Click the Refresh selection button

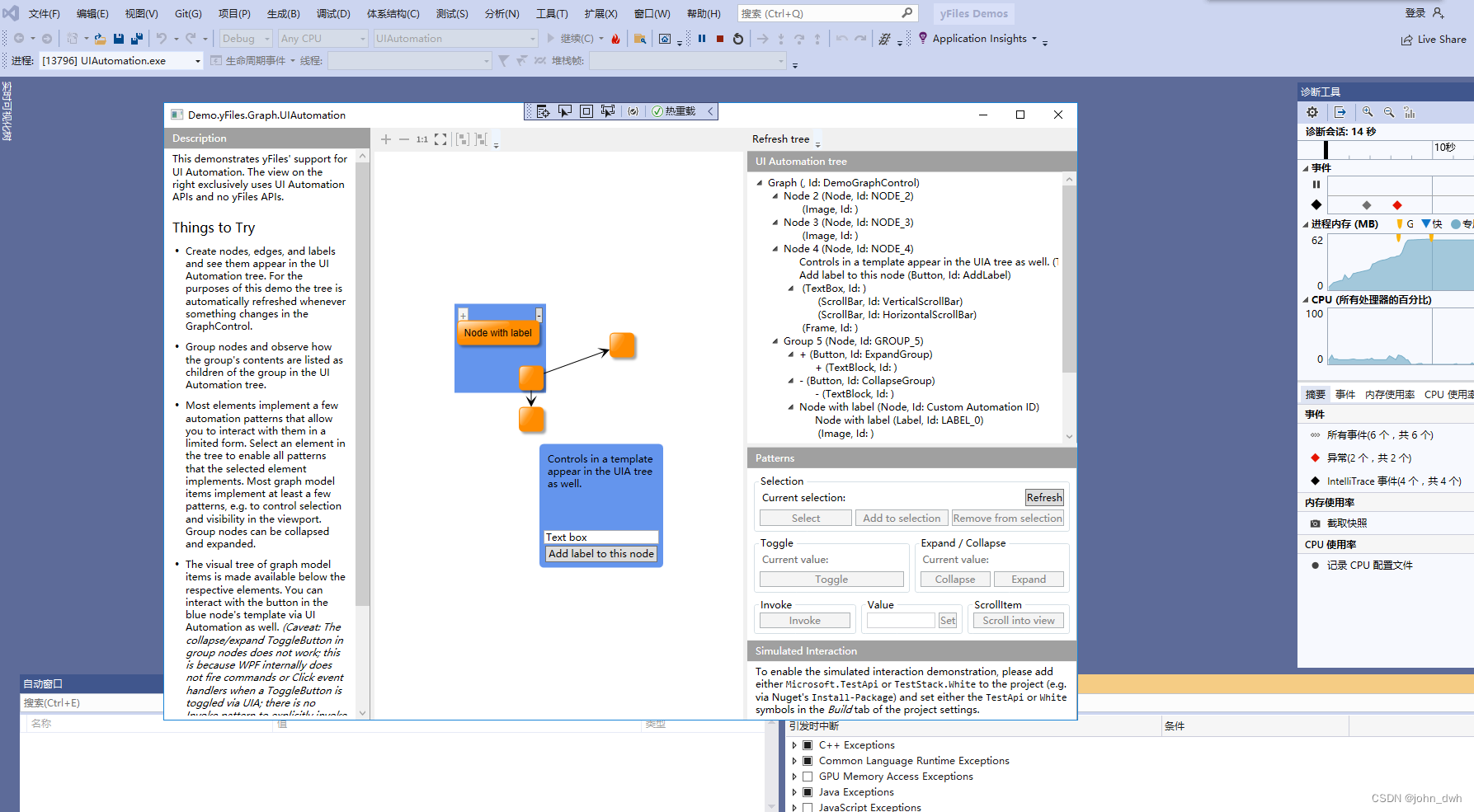point(1044,498)
